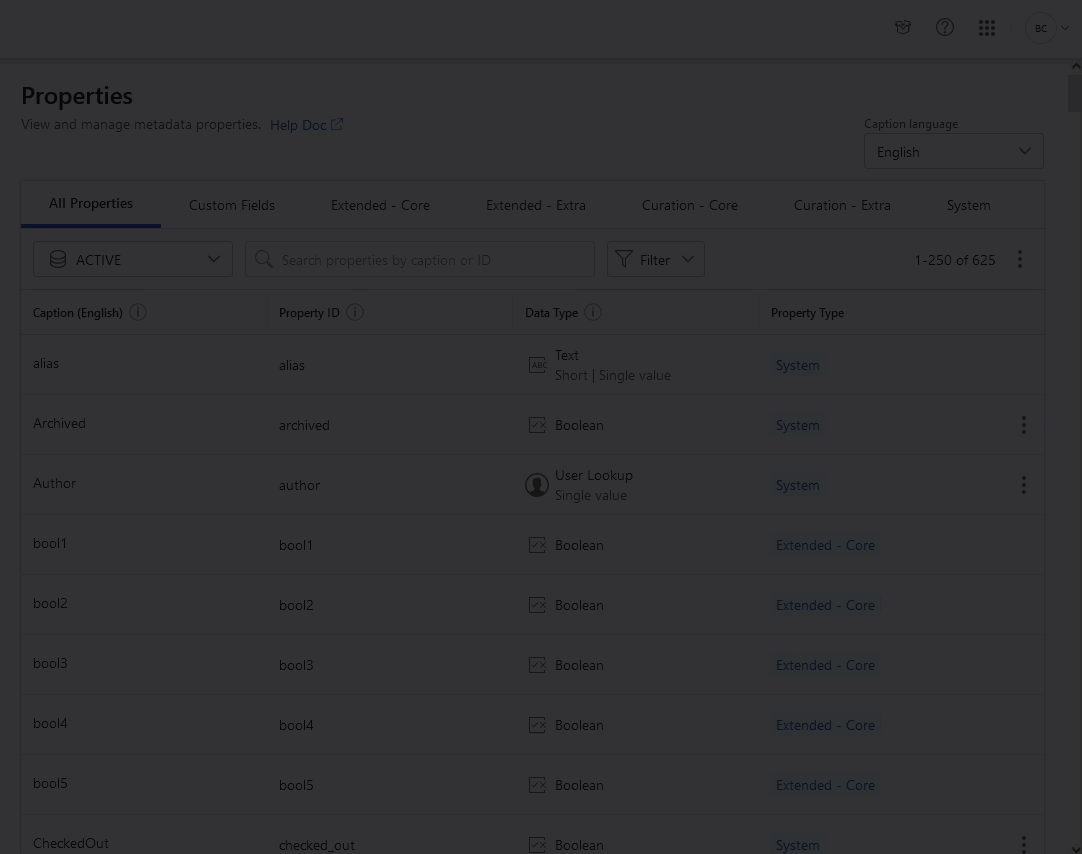The width and height of the screenshot is (1082, 854).
Task: Open more options menu for Archived row
Action: click(1023, 425)
